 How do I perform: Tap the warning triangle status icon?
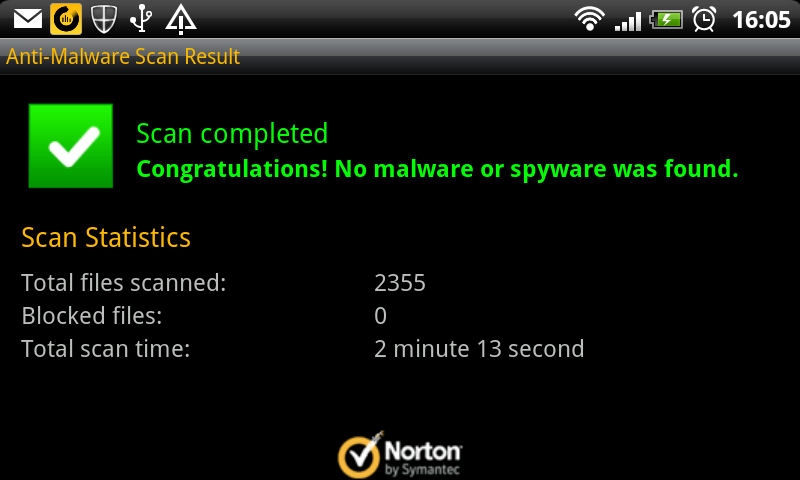(181, 19)
